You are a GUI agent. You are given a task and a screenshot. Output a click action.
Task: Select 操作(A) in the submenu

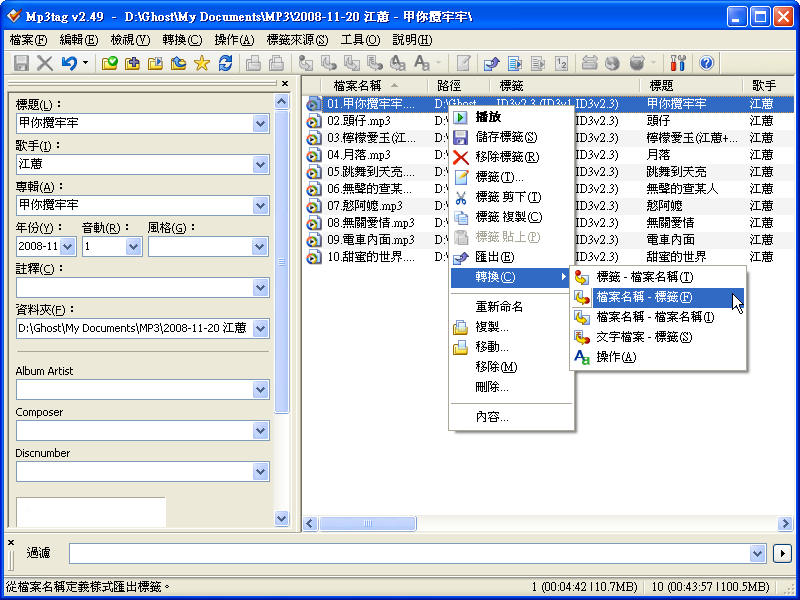pyautogui.click(x=658, y=357)
